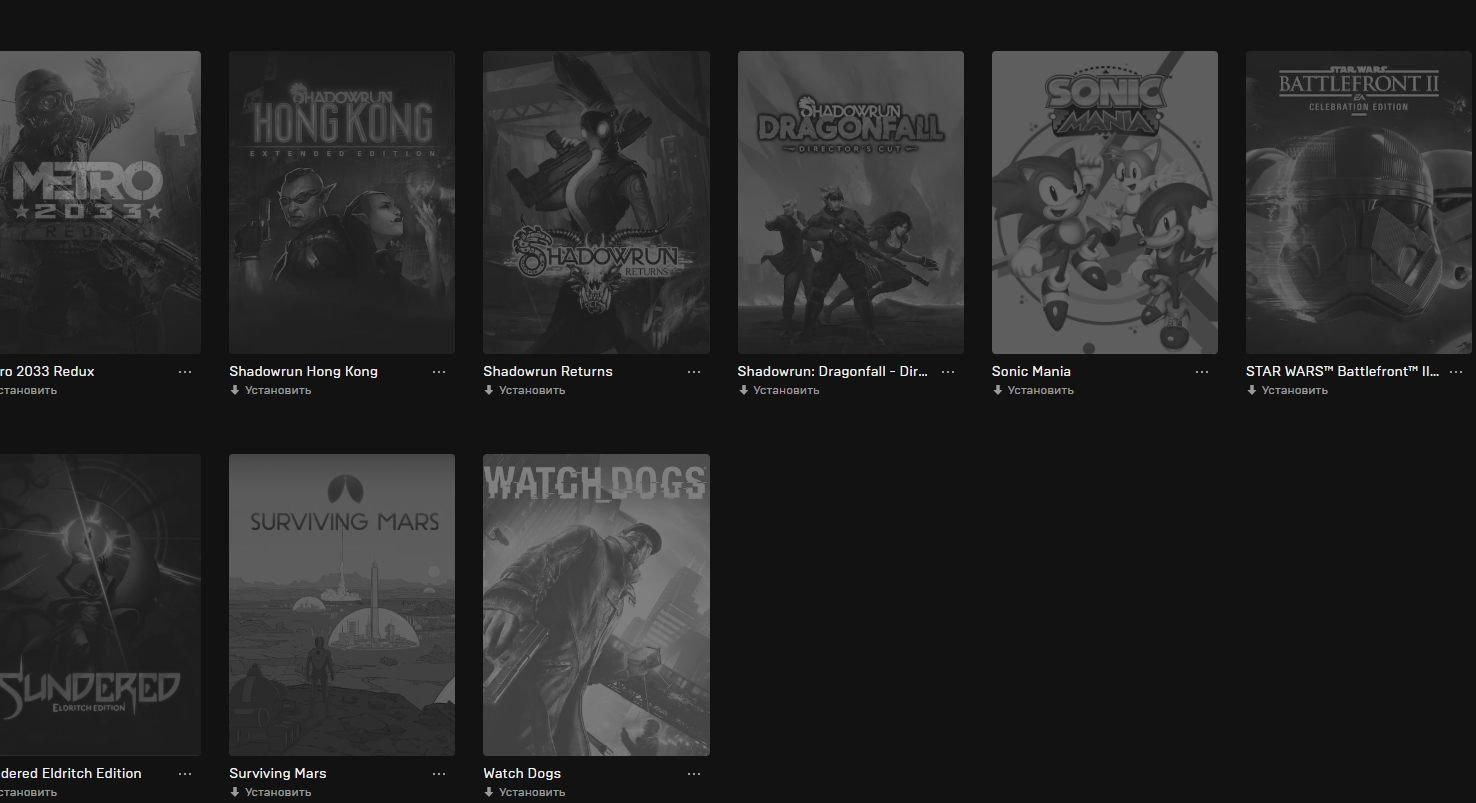This screenshot has height=803, width=1476.
Task: Install Shadowrun: Dragonfall via Установить
Action: coord(779,390)
